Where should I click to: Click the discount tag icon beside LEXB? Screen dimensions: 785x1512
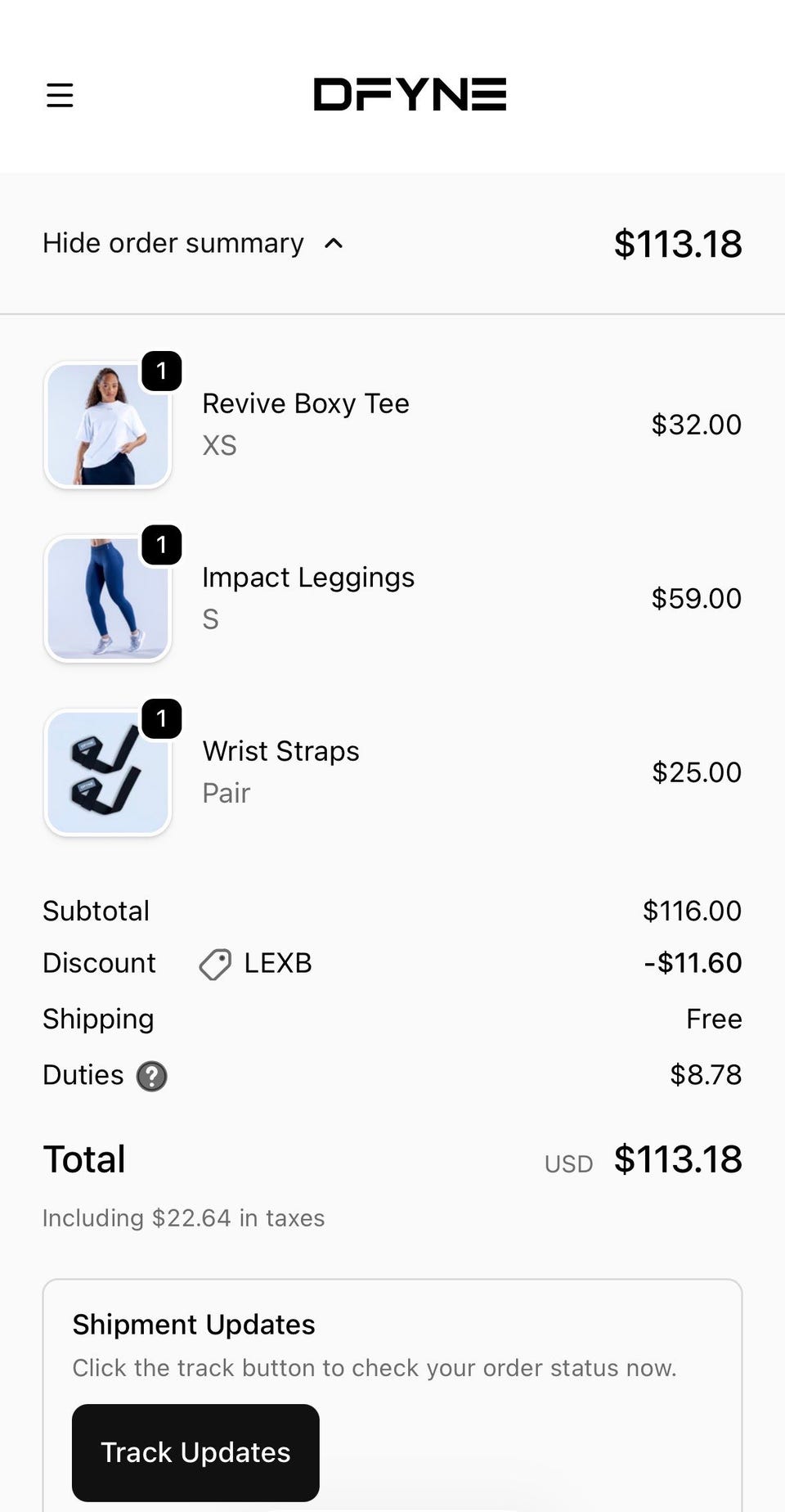tap(215, 965)
